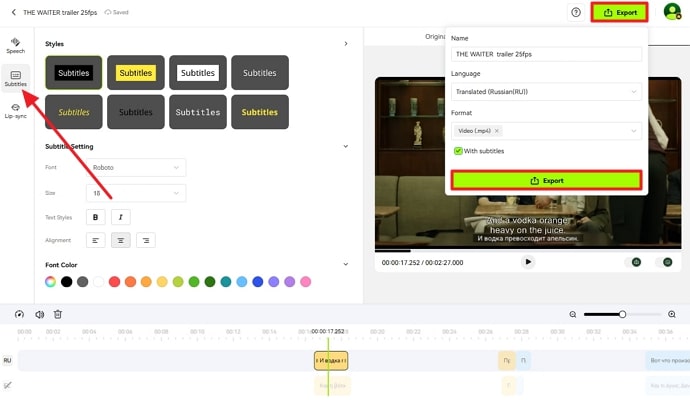Open the font Size dropdown
Image resolution: width=690 pixels, height=400 pixels.
pyautogui.click(x=136, y=193)
